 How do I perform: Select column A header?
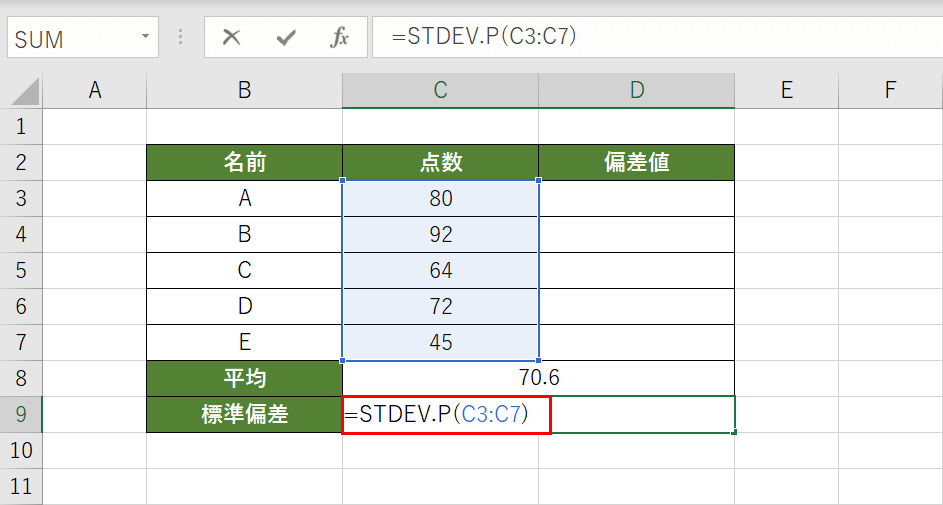[95, 91]
